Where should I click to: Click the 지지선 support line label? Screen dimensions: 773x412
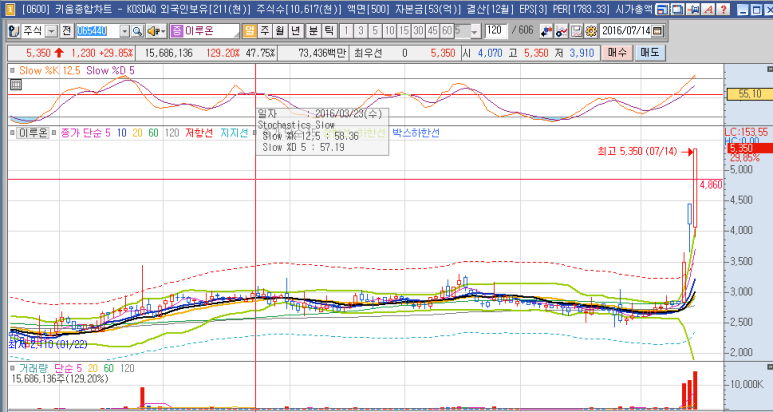234,133
